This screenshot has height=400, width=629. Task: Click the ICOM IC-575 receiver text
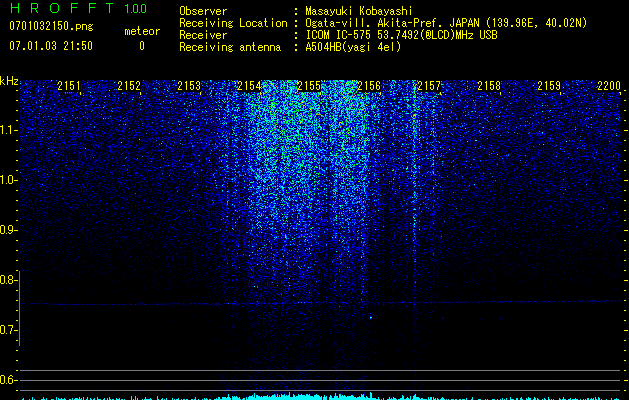tap(401, 35)
